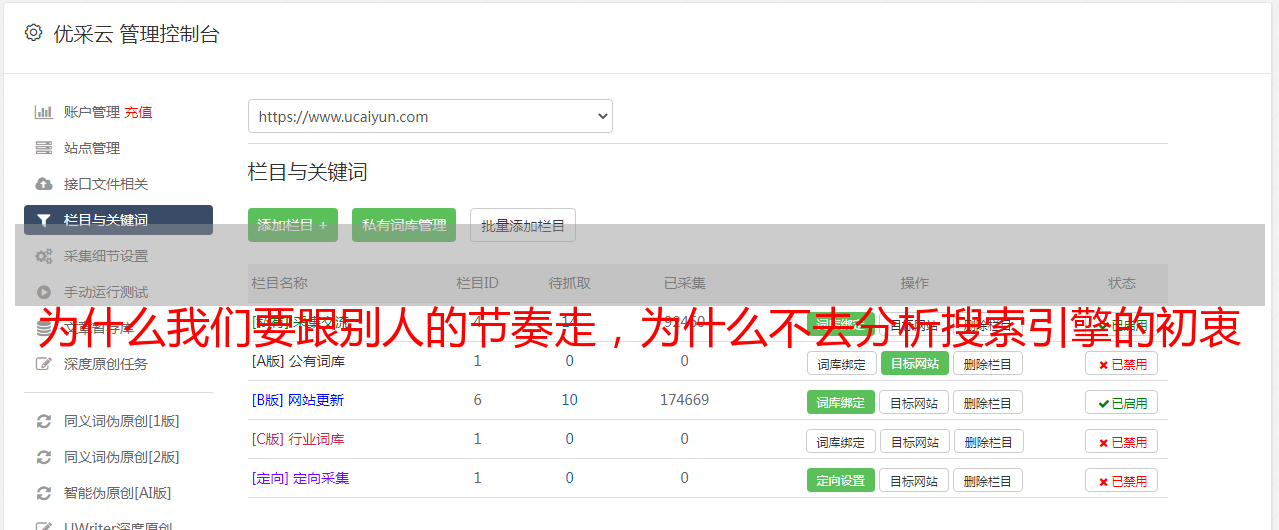The height and width of the screenshot is (530, 1279).
Task: Click the server icon for 站点管理
Action: (44, 148)
